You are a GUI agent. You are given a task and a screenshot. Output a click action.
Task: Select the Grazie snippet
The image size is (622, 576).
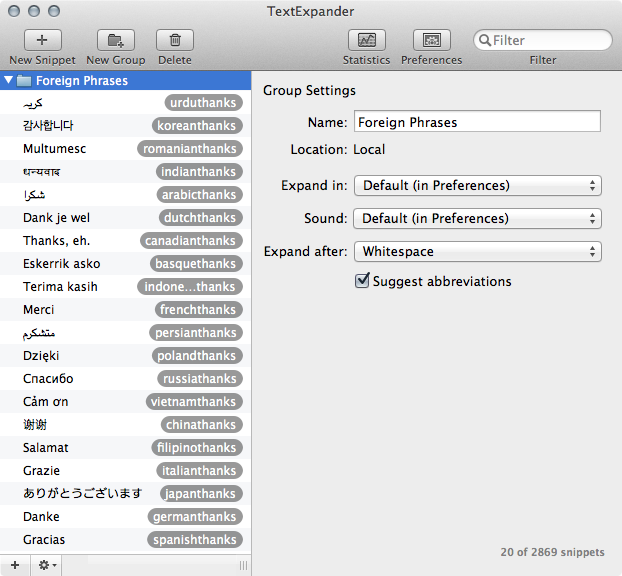click(125, 470)
